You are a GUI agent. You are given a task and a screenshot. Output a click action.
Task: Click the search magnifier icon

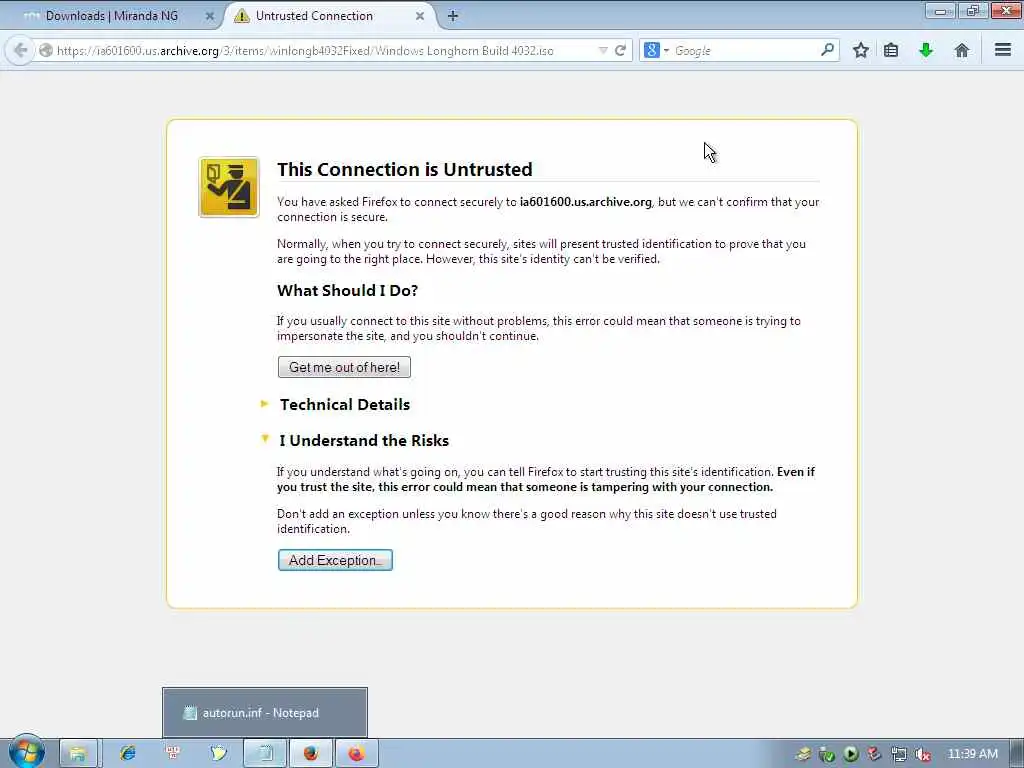click(827, 50)
